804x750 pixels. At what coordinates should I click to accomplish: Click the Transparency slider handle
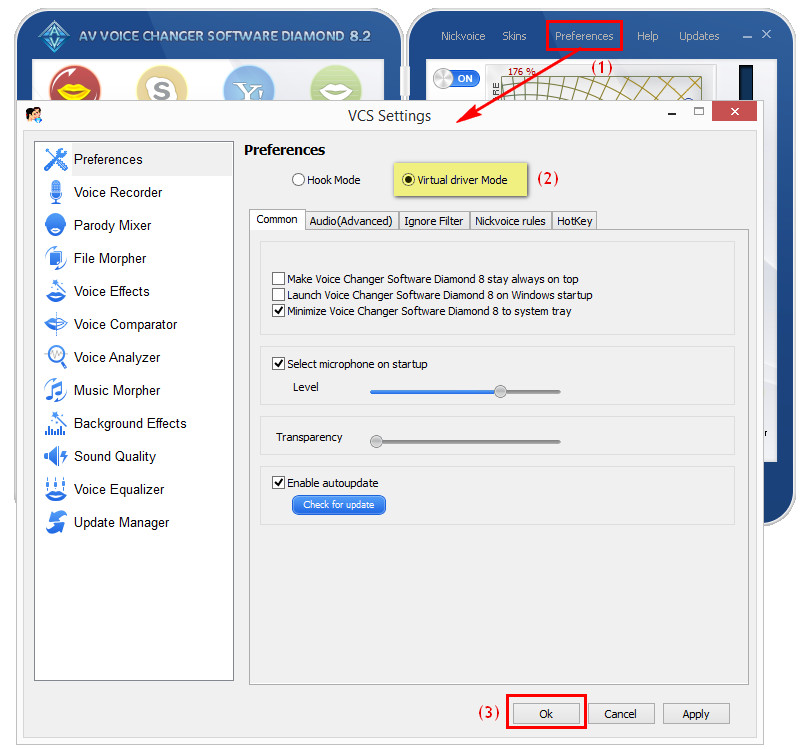[376, 441]
